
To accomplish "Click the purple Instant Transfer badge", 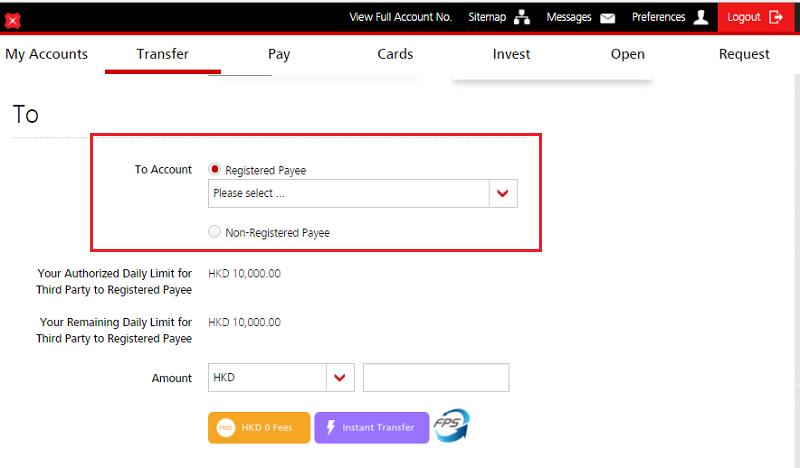I will [371, 427].
